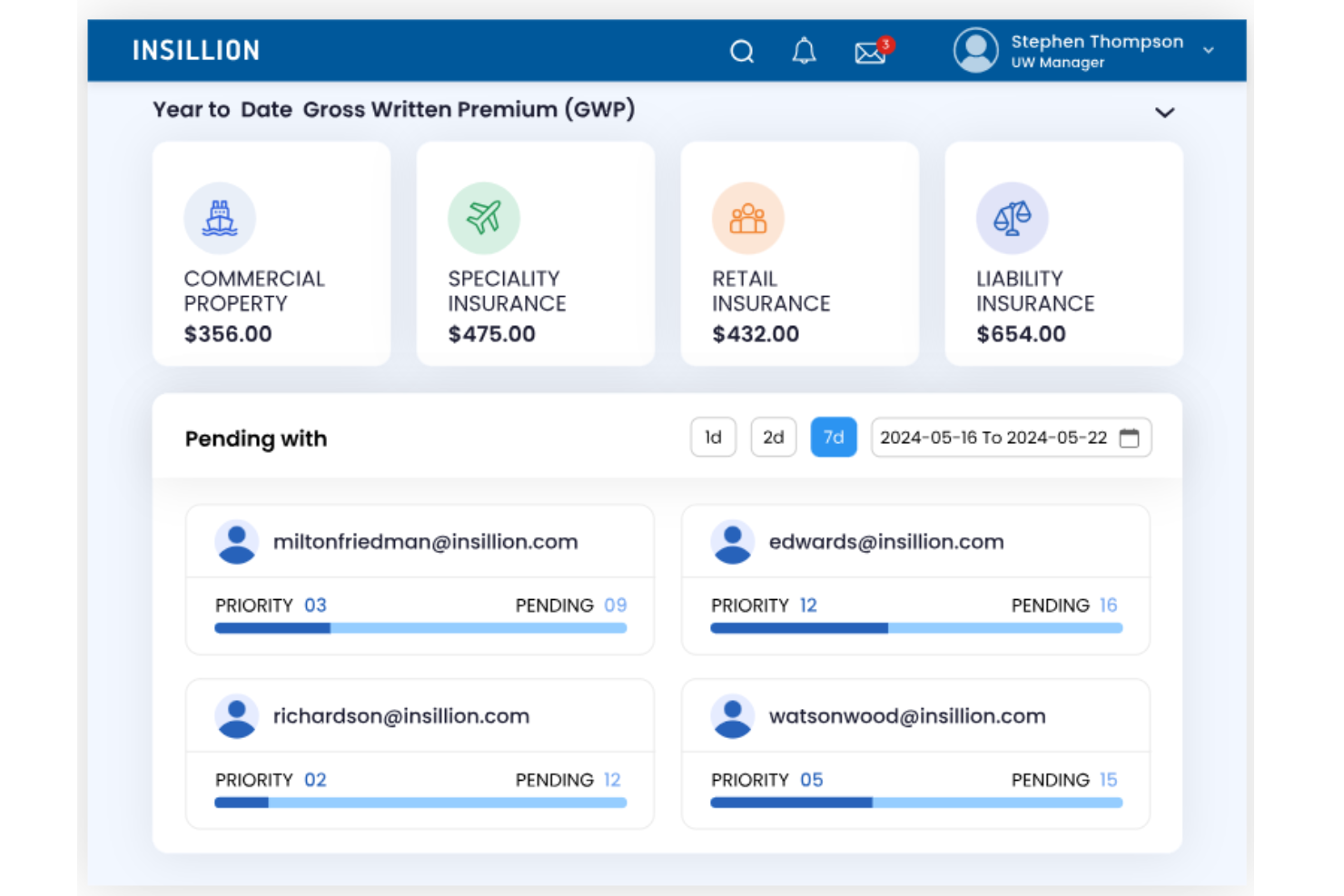Click miltonfriedman@insillion.com user avatar
The image size is (1344, 896).
tap(237, 542)
